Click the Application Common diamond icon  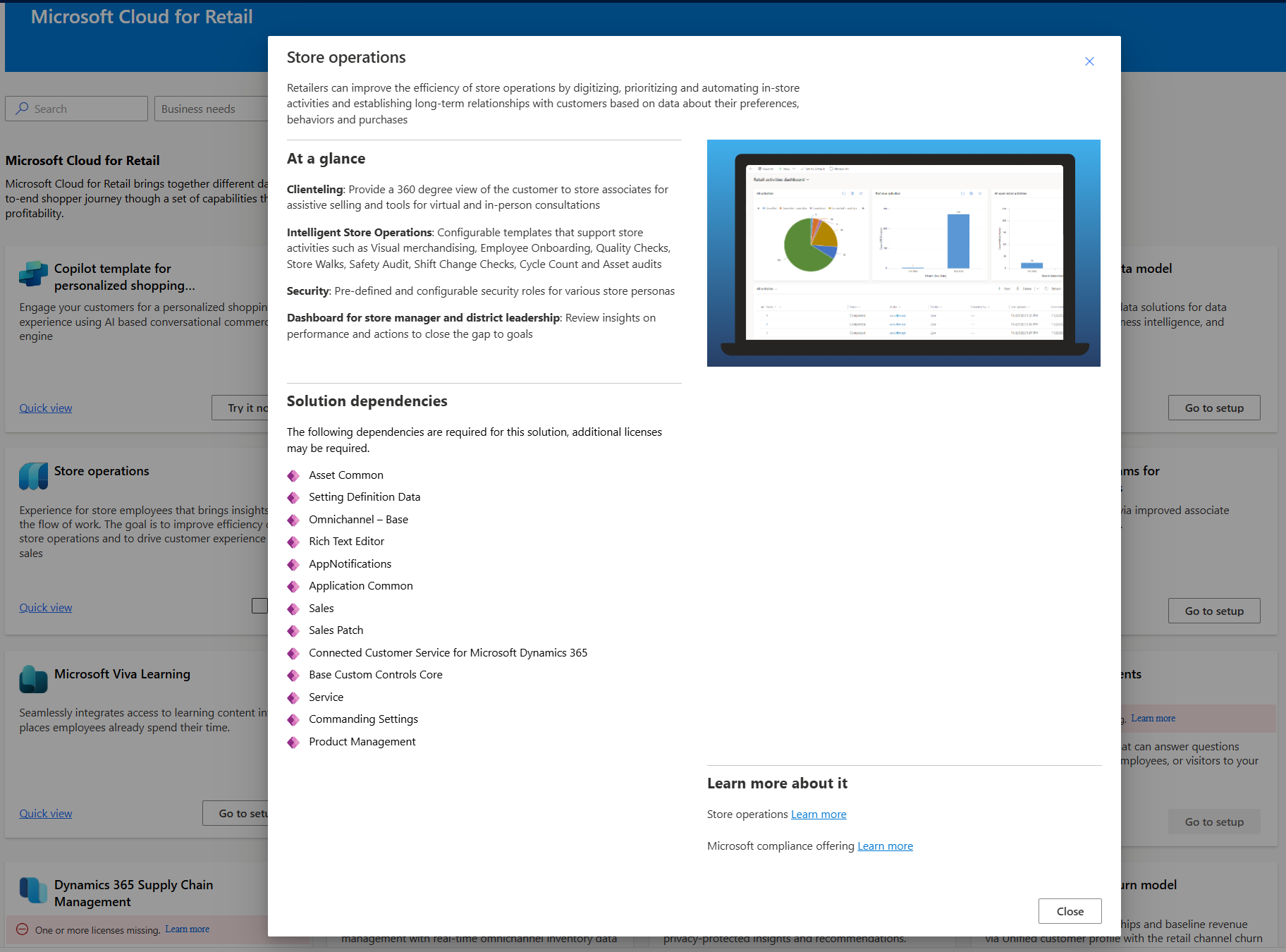coord(293,587)
